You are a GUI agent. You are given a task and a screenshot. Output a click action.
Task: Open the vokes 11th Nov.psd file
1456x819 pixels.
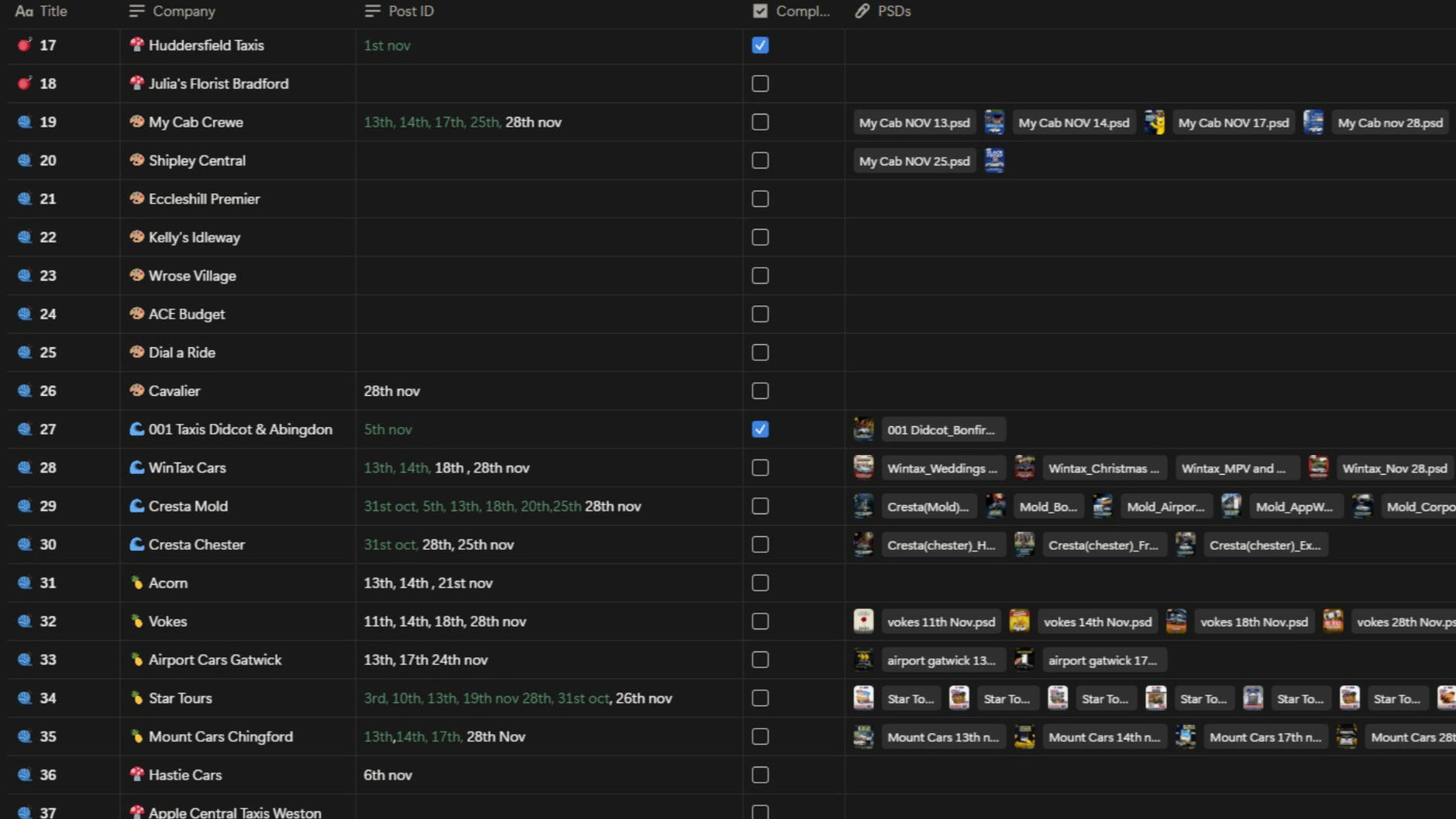click(941, 621)
